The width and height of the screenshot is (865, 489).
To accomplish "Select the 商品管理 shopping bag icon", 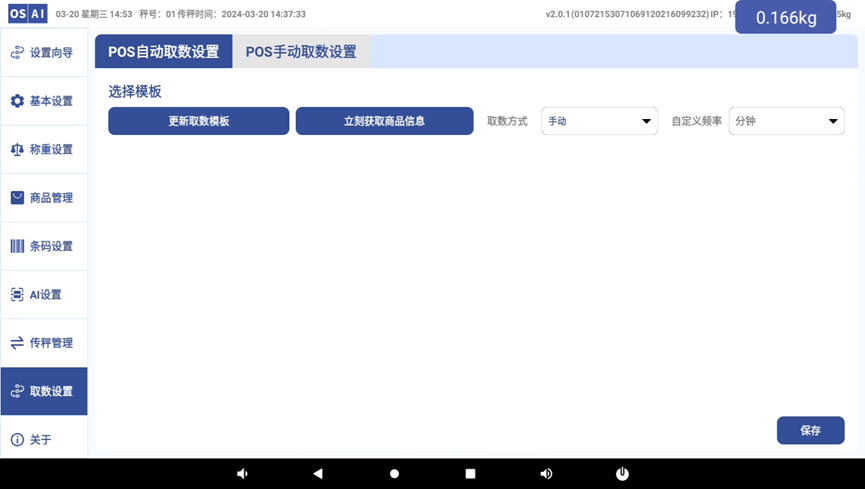I will point(17,198).
